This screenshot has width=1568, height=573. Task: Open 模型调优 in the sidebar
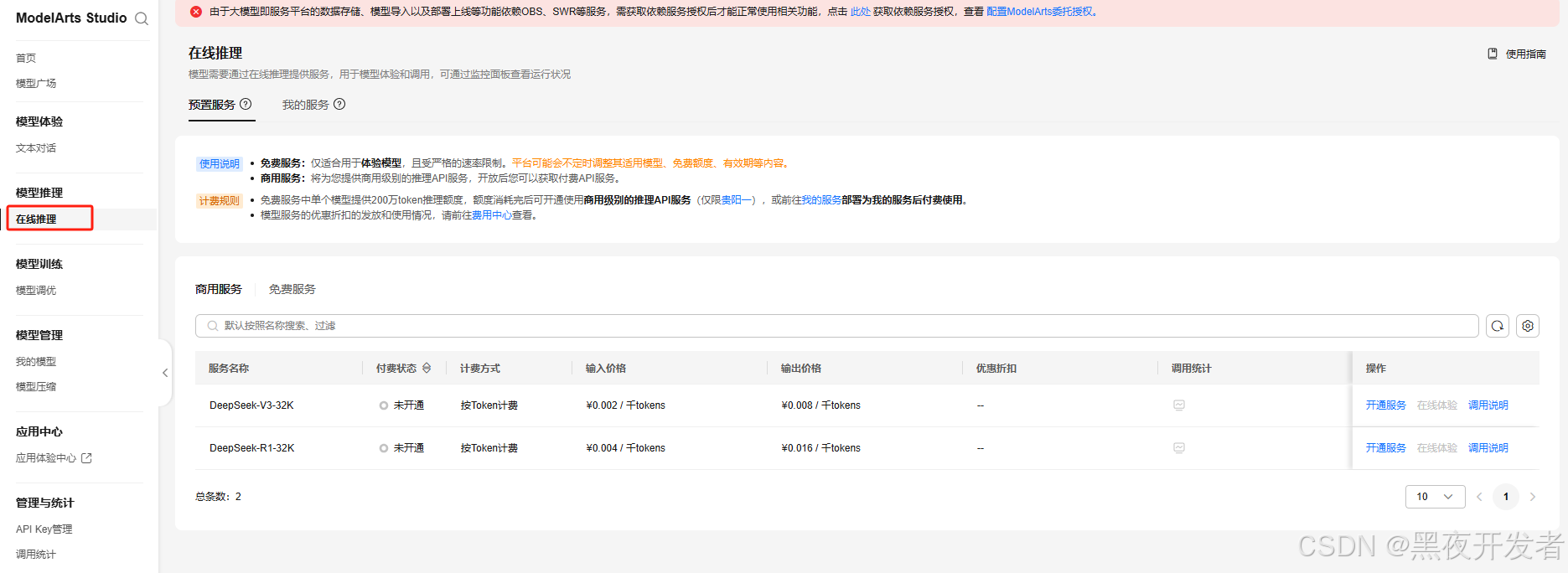pos(36,291)
